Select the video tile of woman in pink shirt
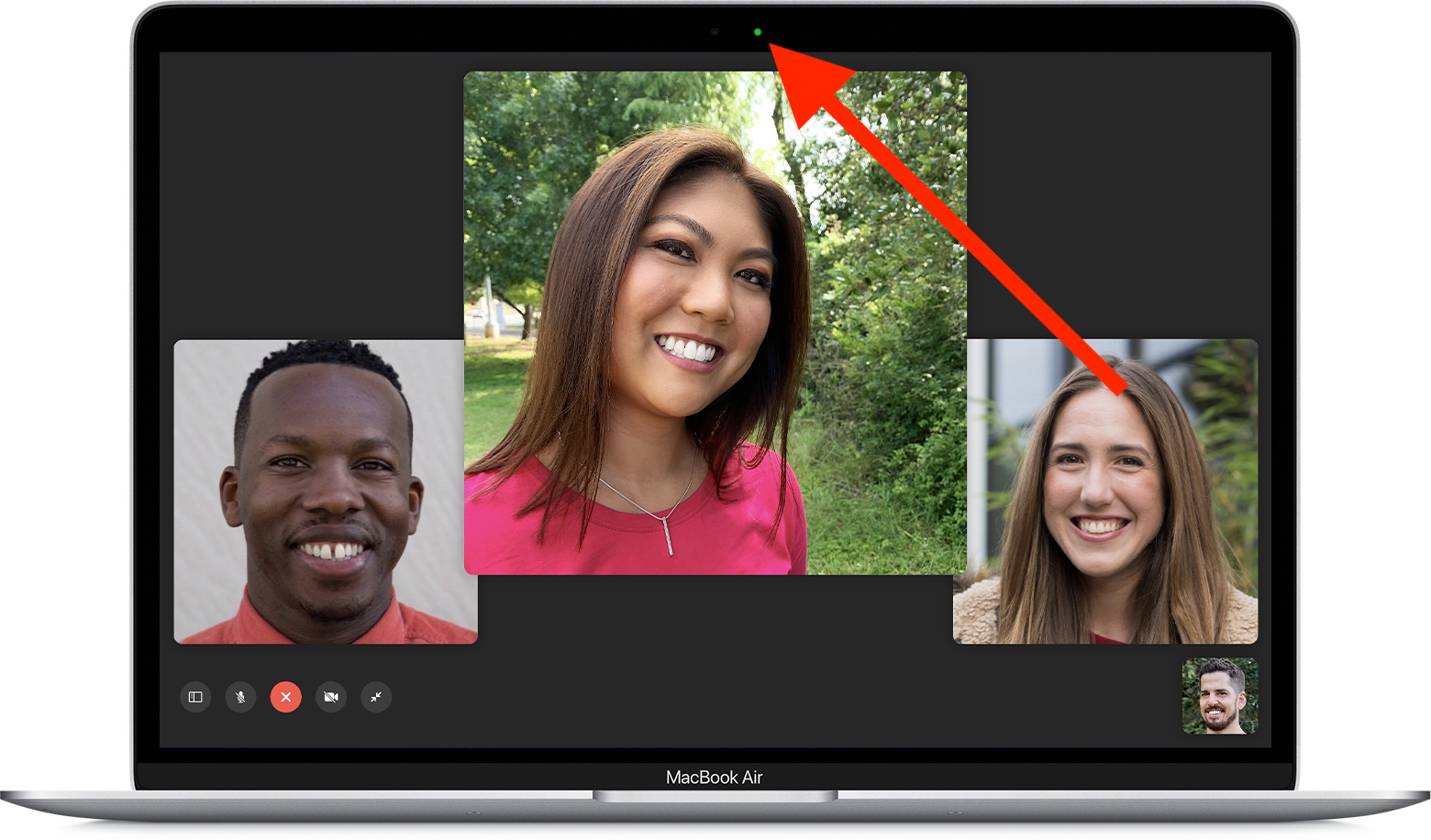 click(x=715, y=323)
